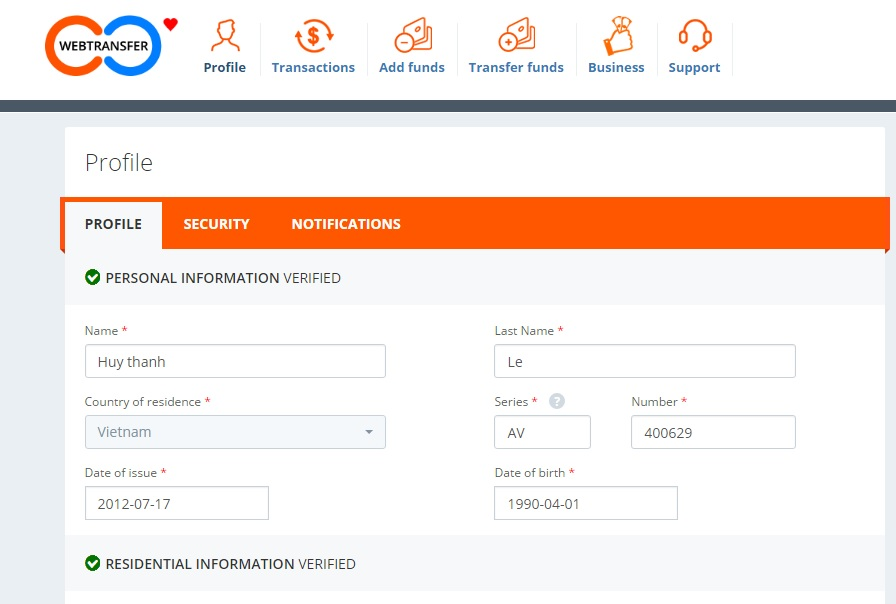Screen dimensions: 896x604
Task: Focus the passport Number field
Action: 713,432
